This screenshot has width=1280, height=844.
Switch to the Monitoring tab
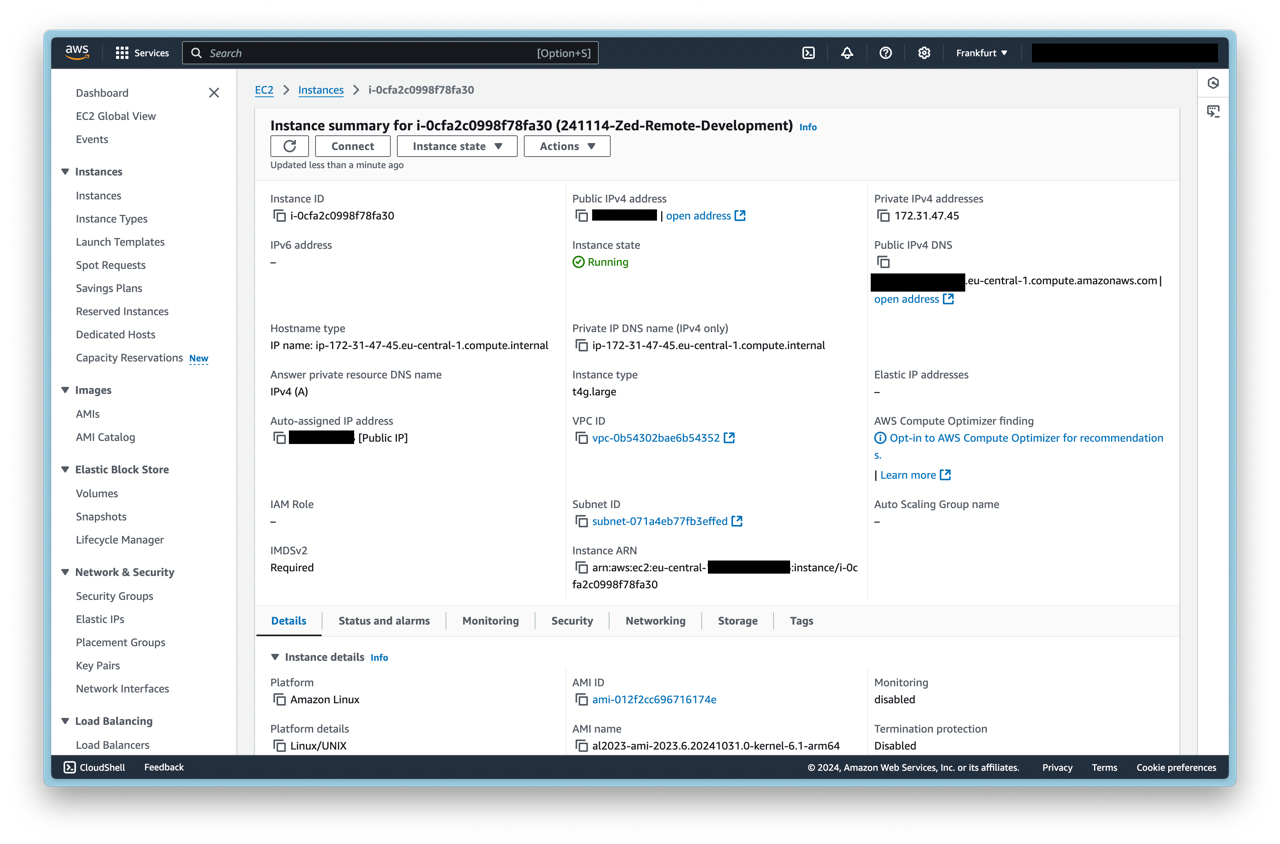click(x=490, y=621)
